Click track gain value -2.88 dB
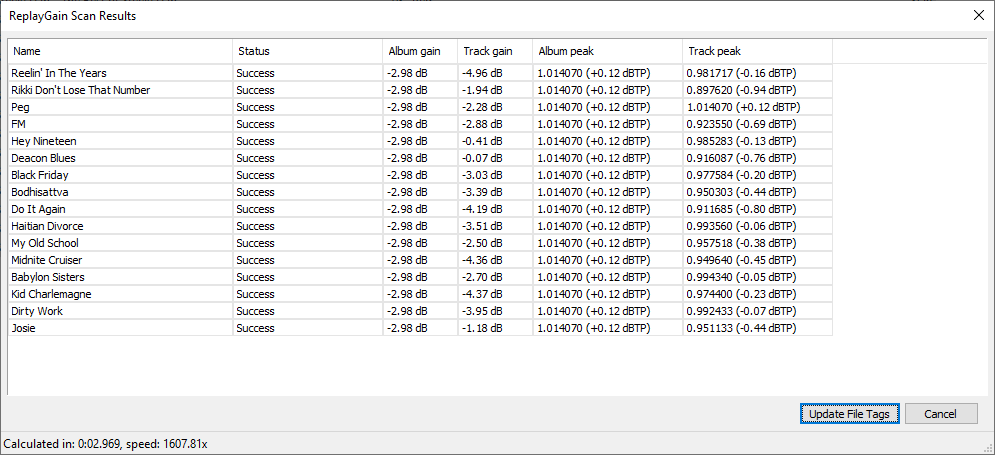The width and height of the screenshot is (995, 455). click(482, 124)
